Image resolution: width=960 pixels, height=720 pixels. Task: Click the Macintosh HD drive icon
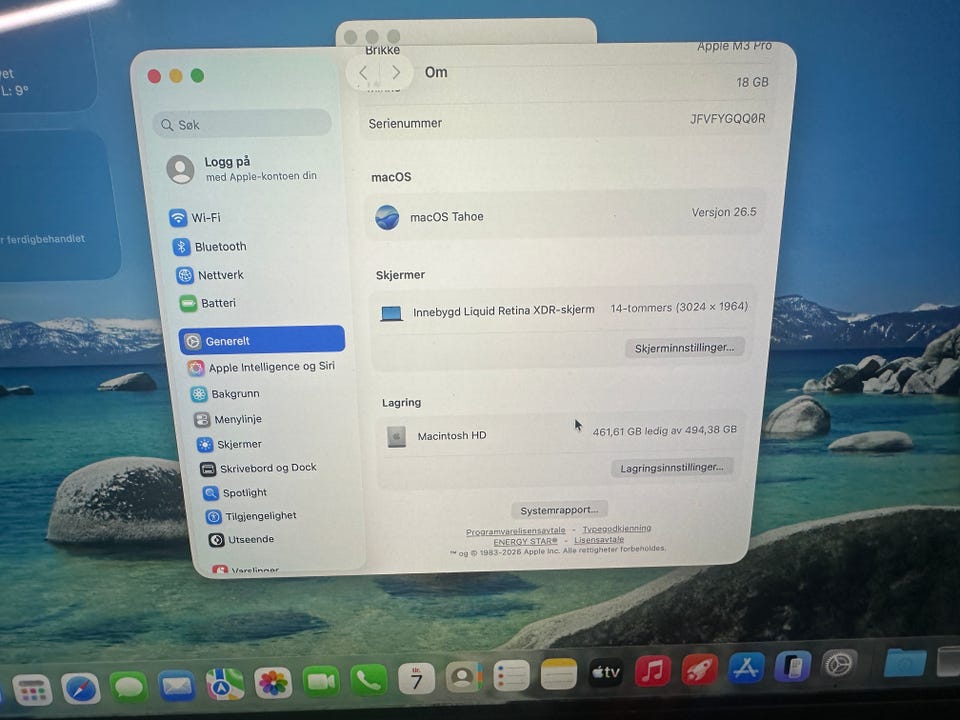397,437
